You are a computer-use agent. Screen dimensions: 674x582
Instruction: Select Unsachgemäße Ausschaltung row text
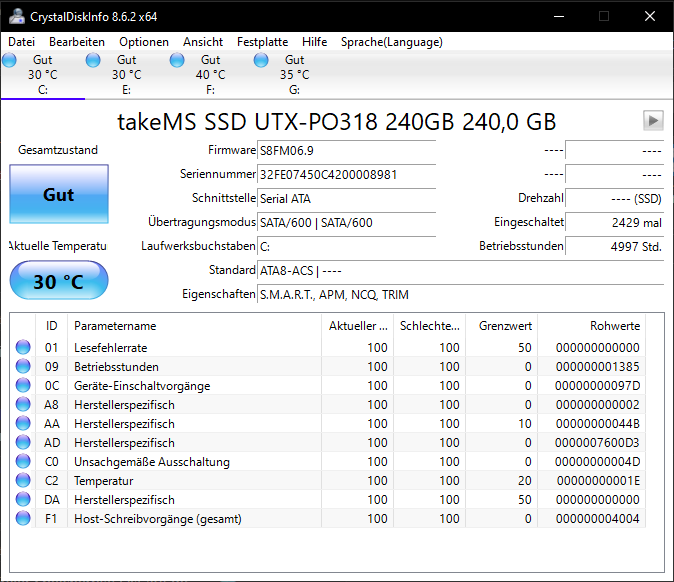coord(152,462)
